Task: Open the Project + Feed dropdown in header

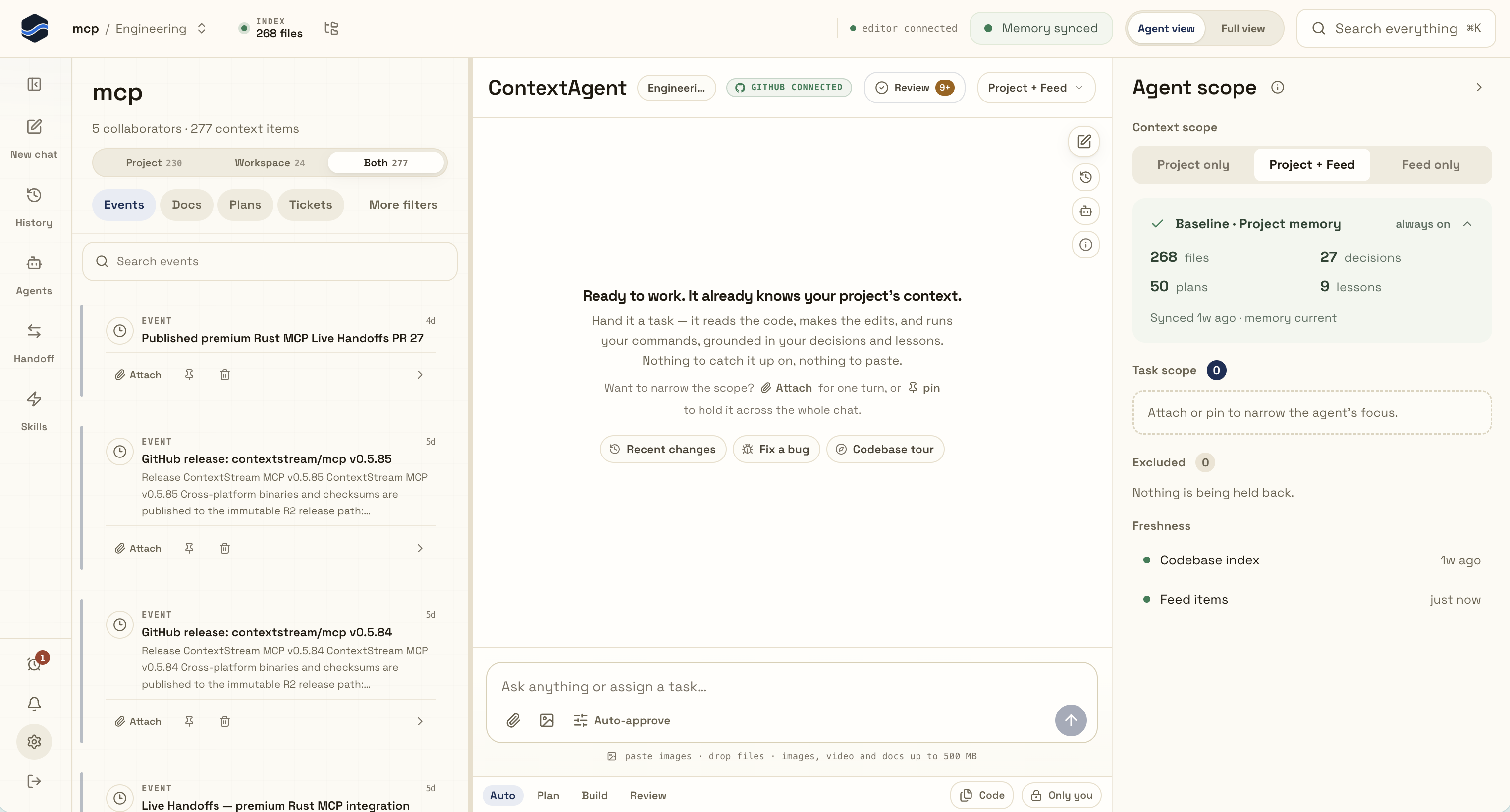Action: point(1036,87)
